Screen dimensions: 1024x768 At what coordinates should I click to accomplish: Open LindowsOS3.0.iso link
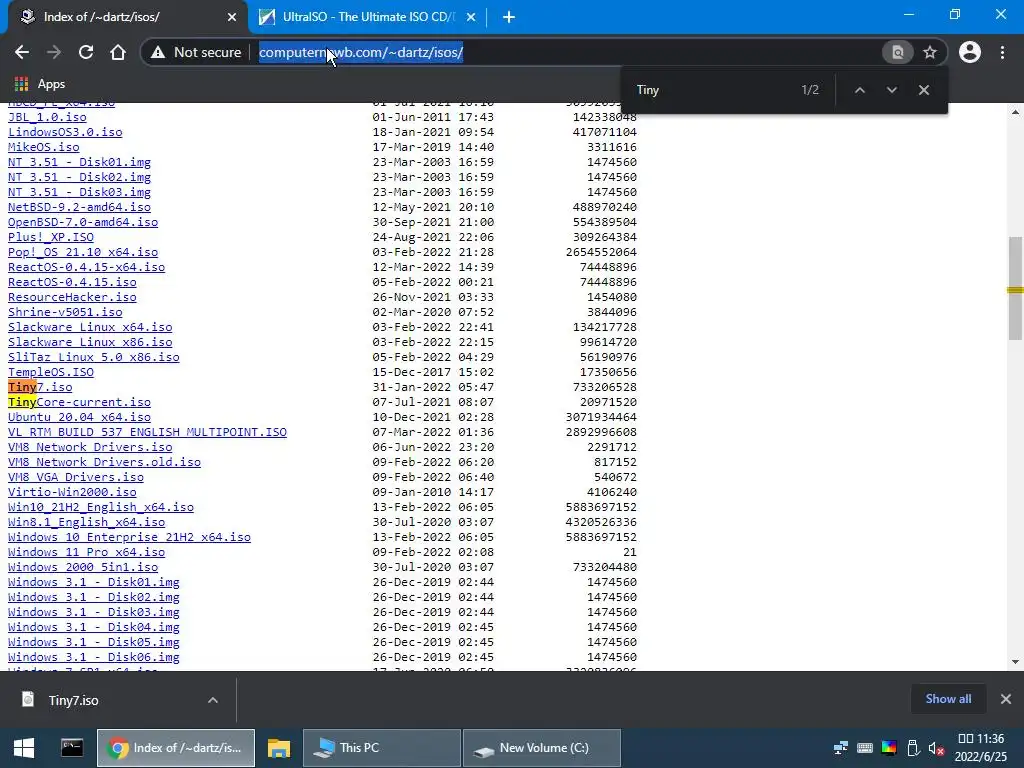65,132
